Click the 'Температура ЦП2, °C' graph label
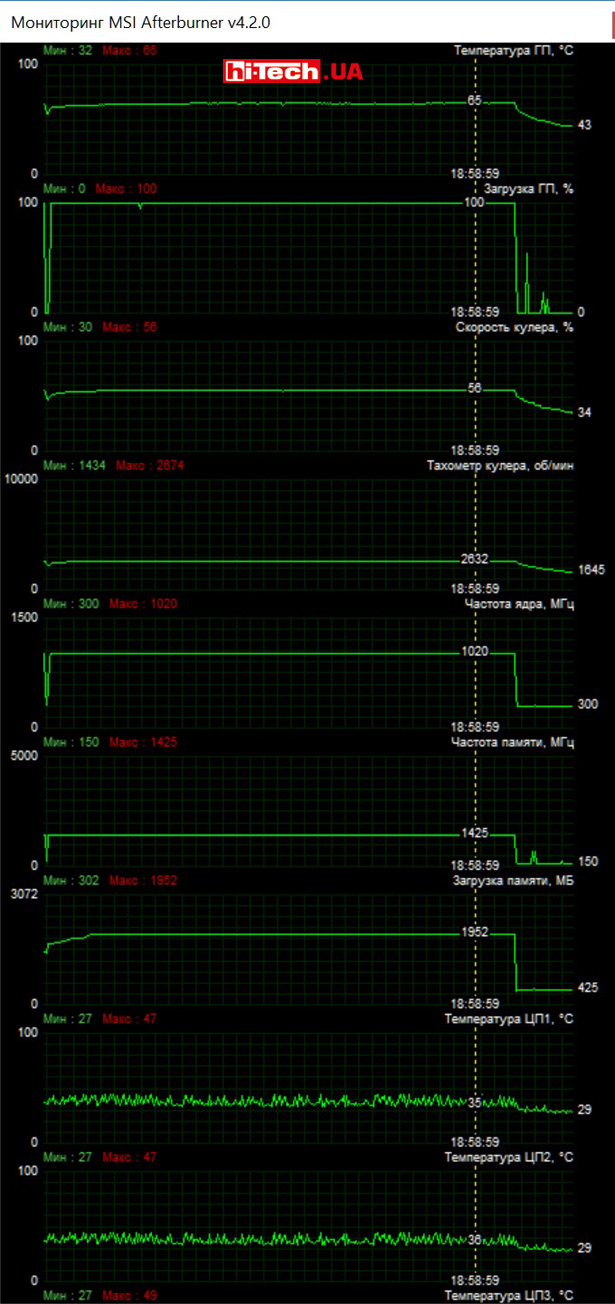This screenshot has width=615, height=1304. 509,1157
